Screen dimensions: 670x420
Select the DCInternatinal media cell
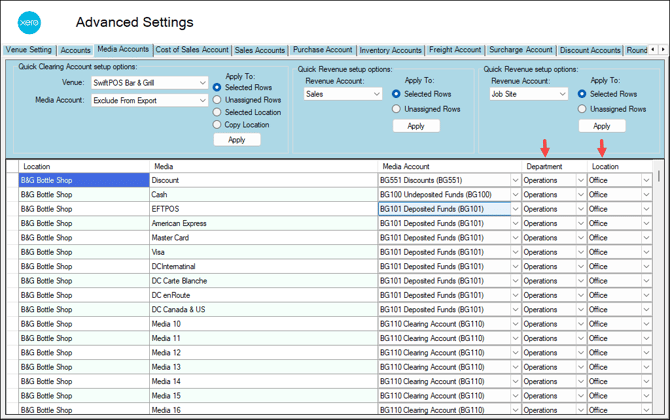pos(263,267)
